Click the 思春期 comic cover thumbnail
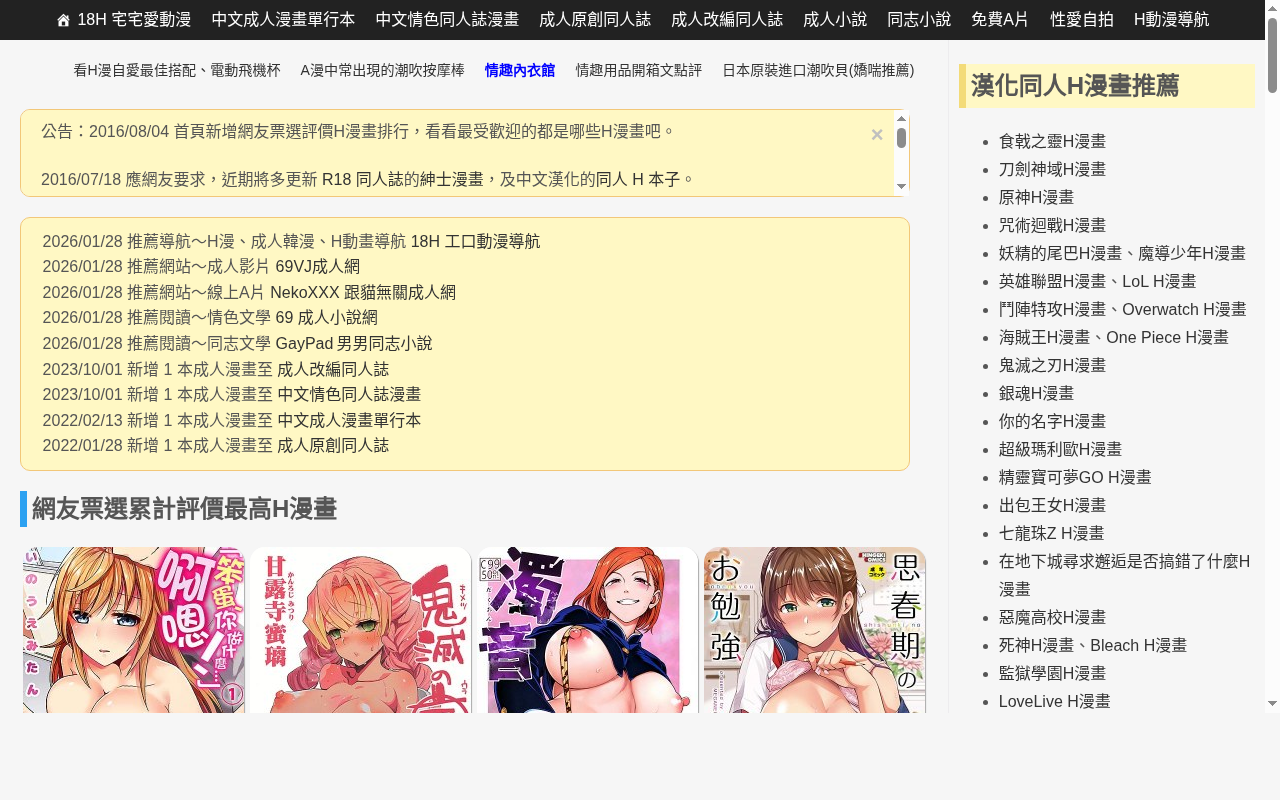 click(815, 630)
